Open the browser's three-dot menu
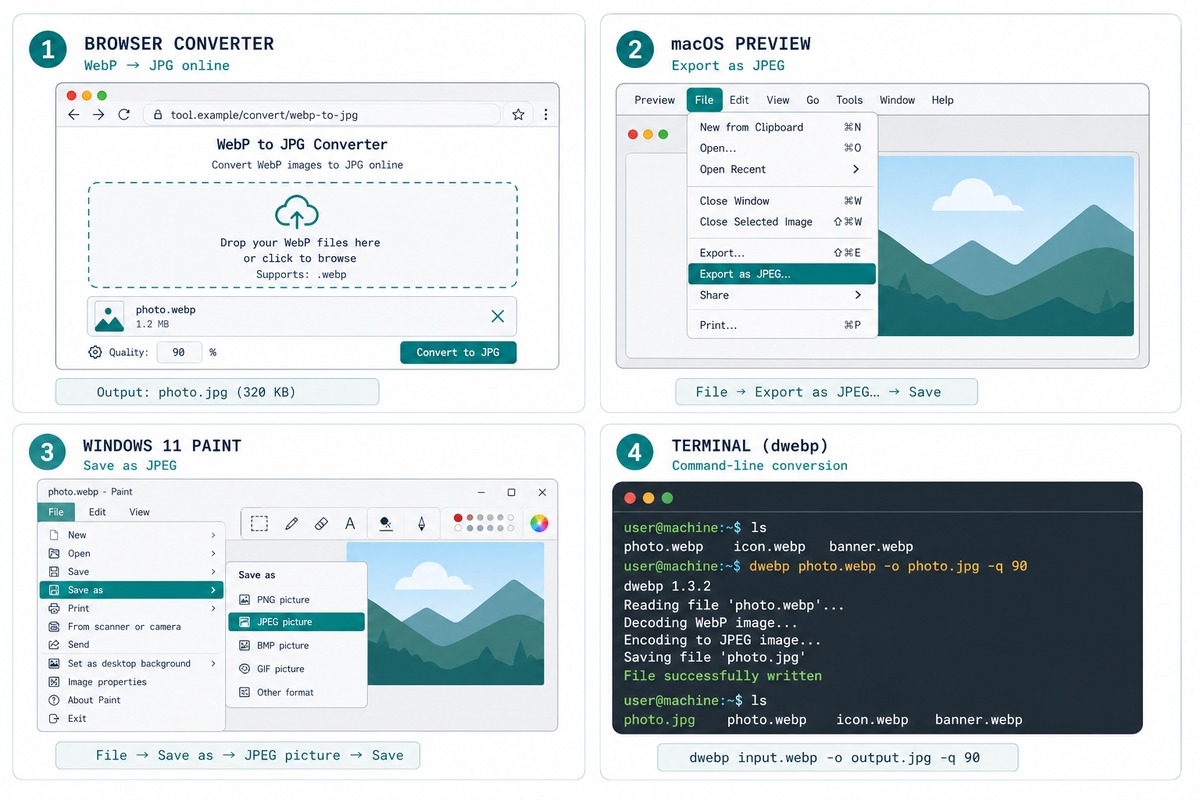The height and width of the screenshot is (800, 1200). 545,115
